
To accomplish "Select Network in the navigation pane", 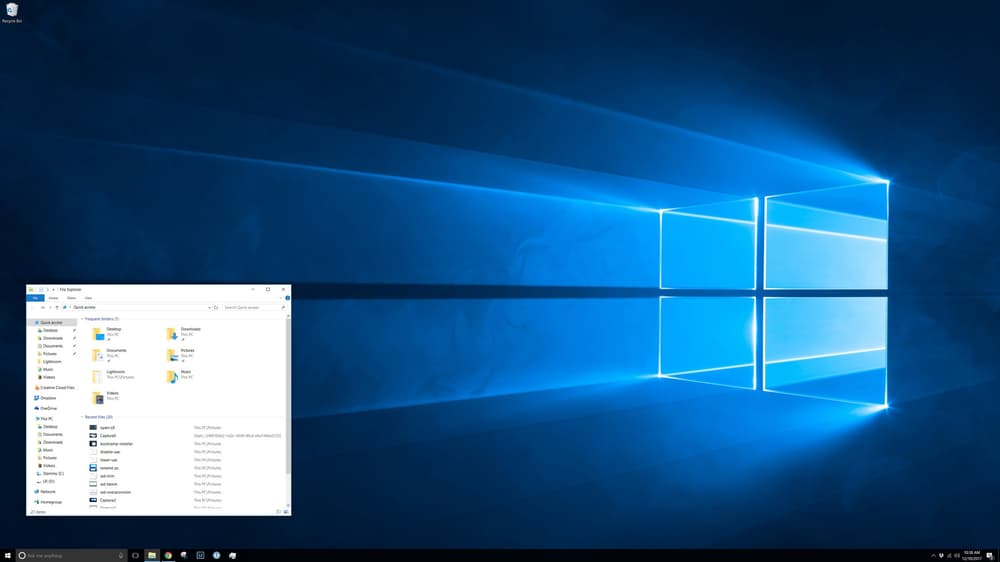I will click(x=47, y=492).
